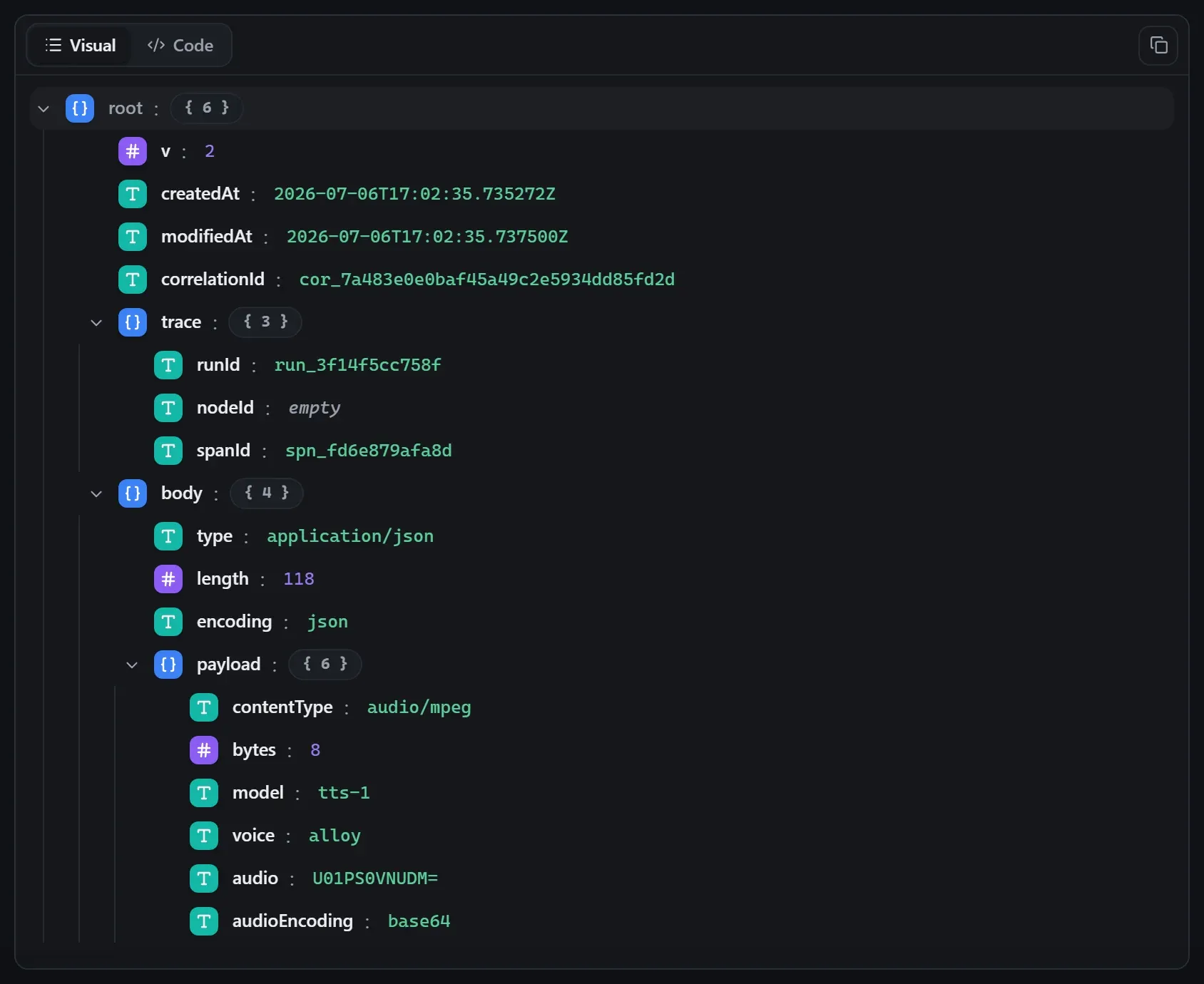Click the number type icon for bytes
This screenshot has height=984, width=1204.
[204, 750]
